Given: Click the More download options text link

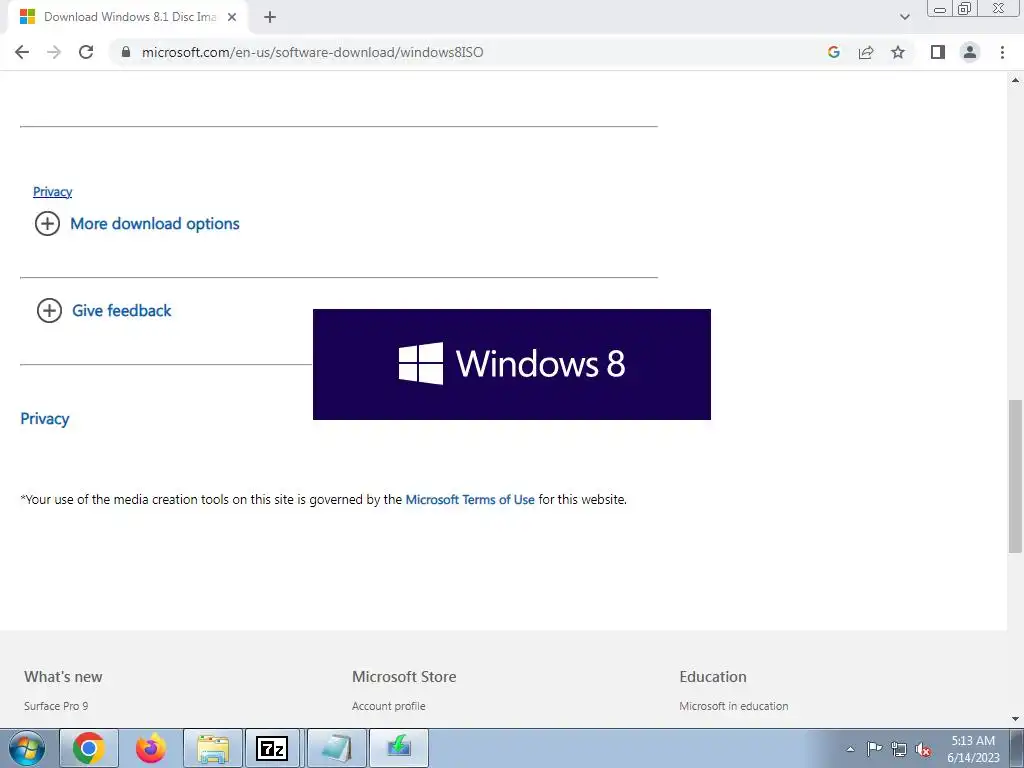Looking at the screenshot, I should click(x=155, y=223).
